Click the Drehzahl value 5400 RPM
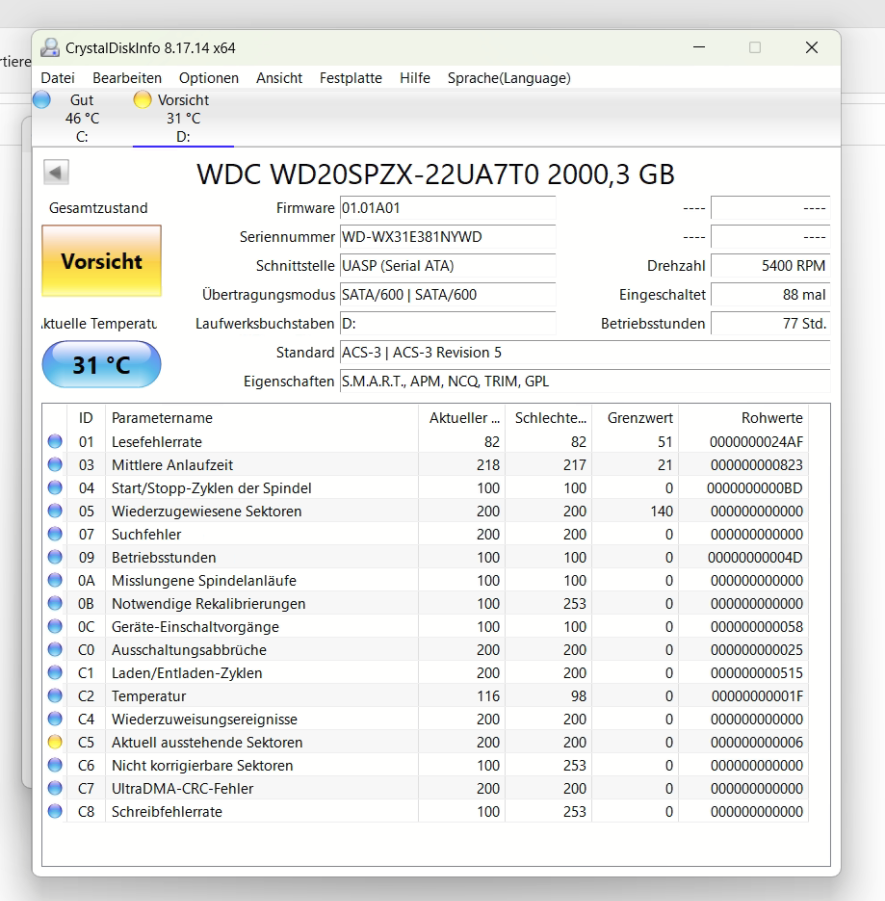Screen dimensions: 885x901 pos(771,265)
